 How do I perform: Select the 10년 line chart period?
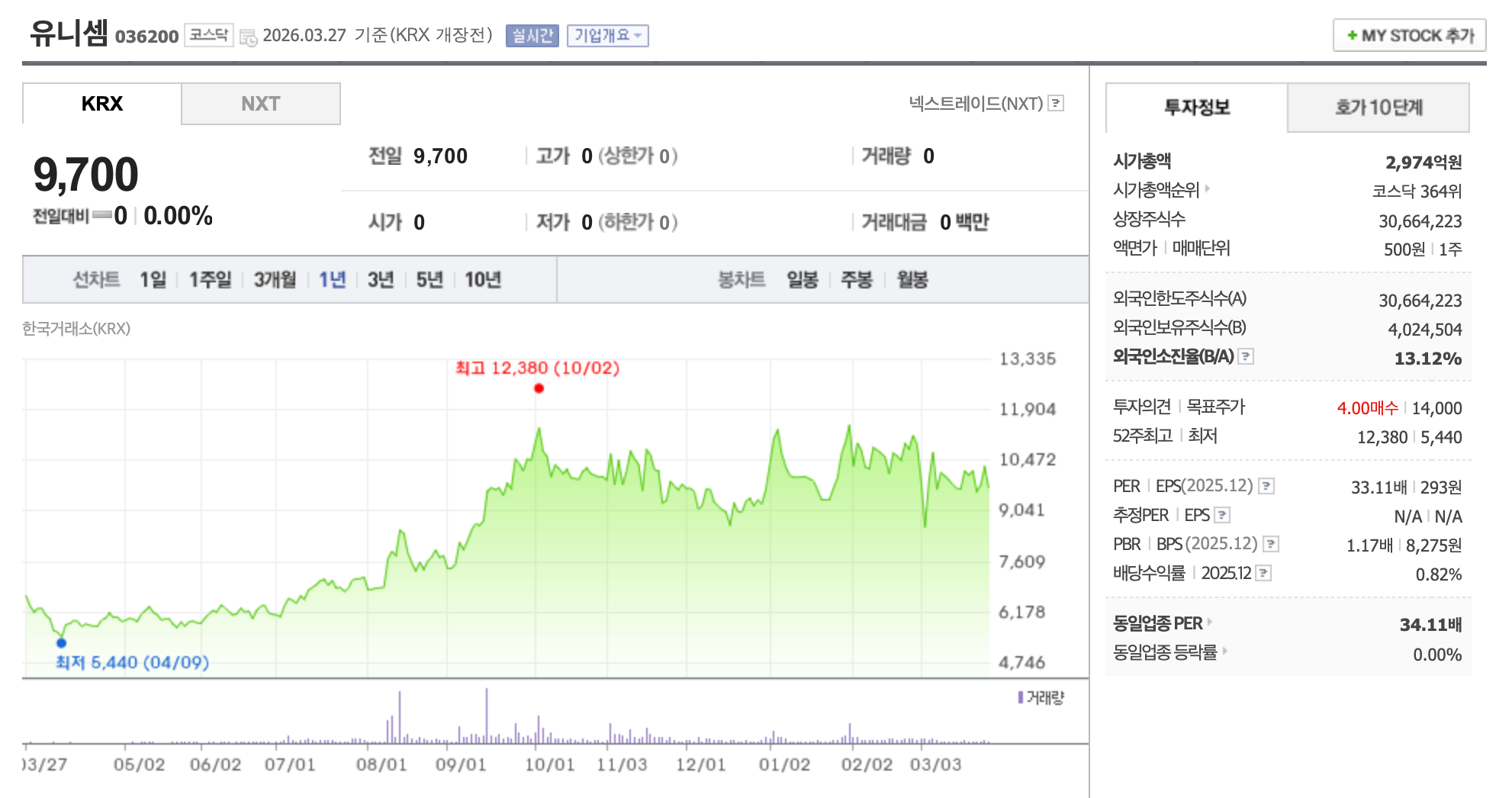[x=483, y=280]
